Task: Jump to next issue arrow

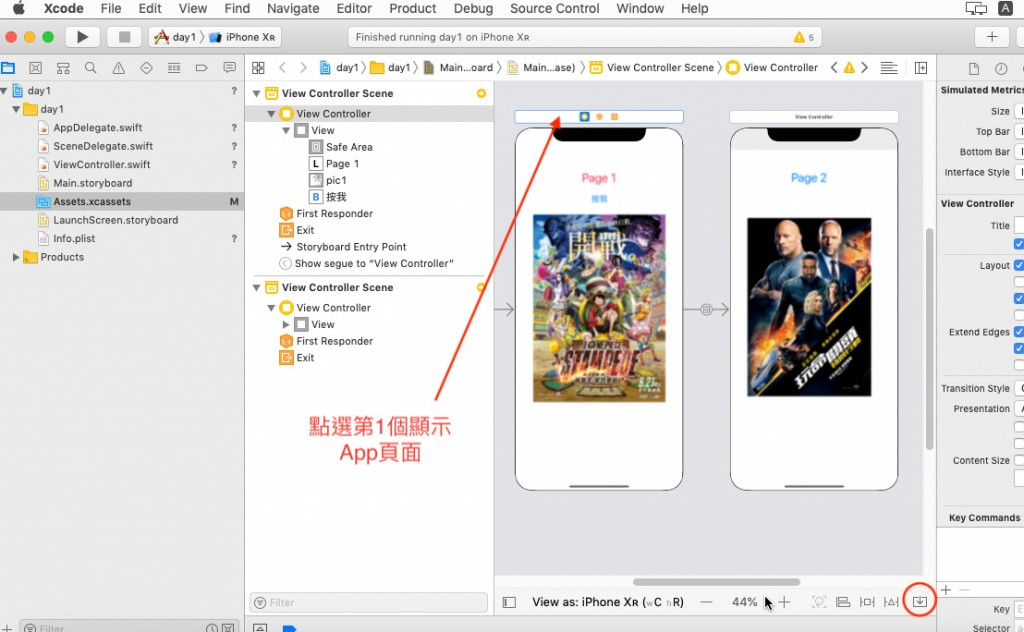Action: (865, 68)
